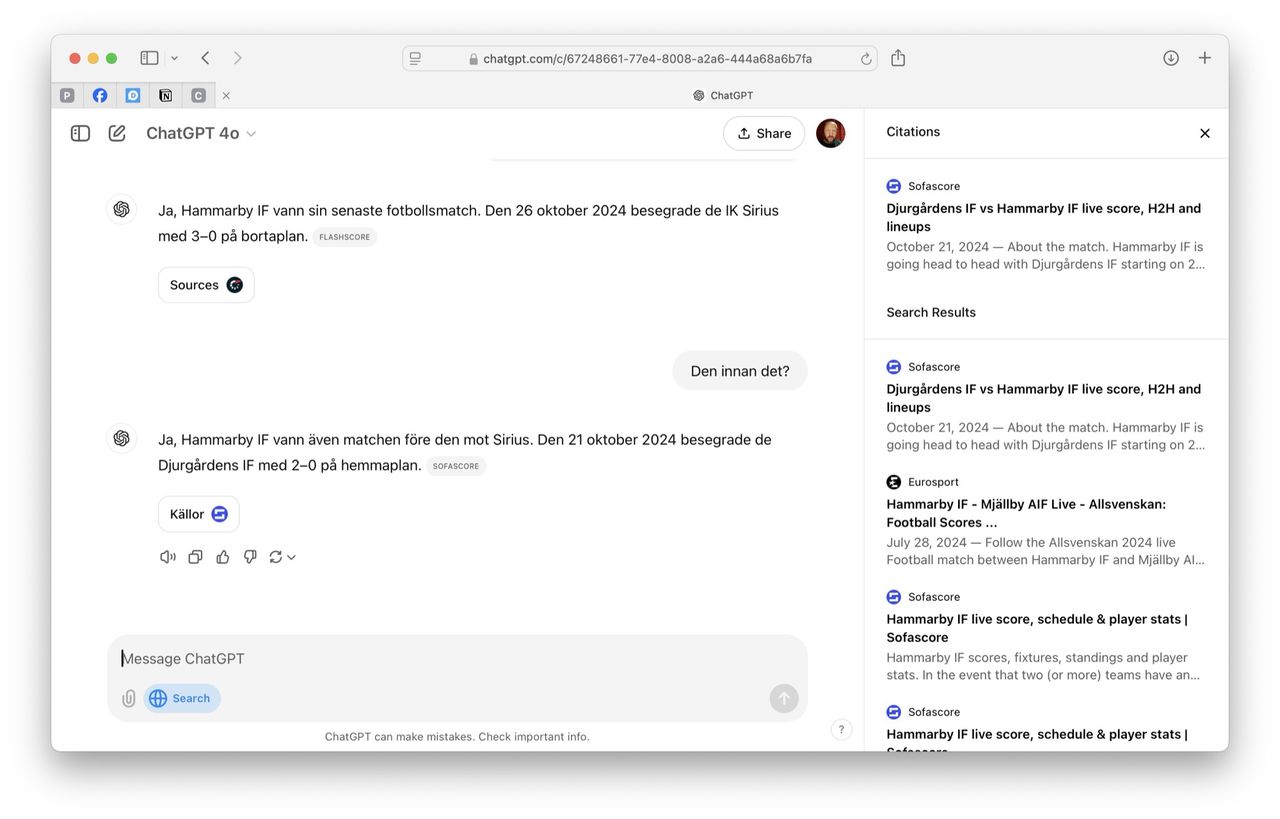This screenshot has height=819, width=1280.
Task: Switch to the Notion pinned tab
Action: tap(165, 96)
